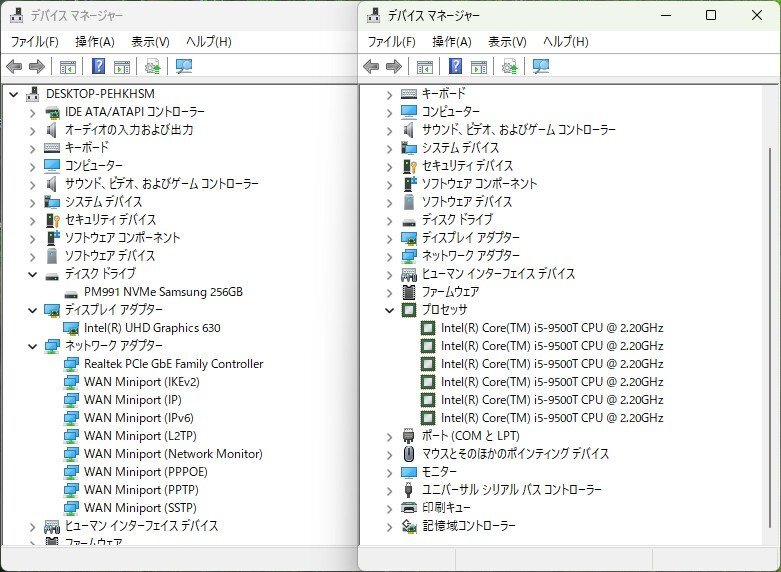
Task: Click Forward arrow in left Device Manager toolbar
Action: (x=37, y=66)
